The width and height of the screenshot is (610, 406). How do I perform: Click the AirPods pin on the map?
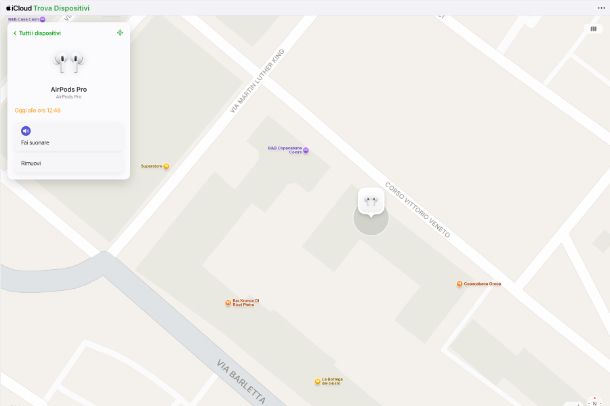tap(371, 201)
